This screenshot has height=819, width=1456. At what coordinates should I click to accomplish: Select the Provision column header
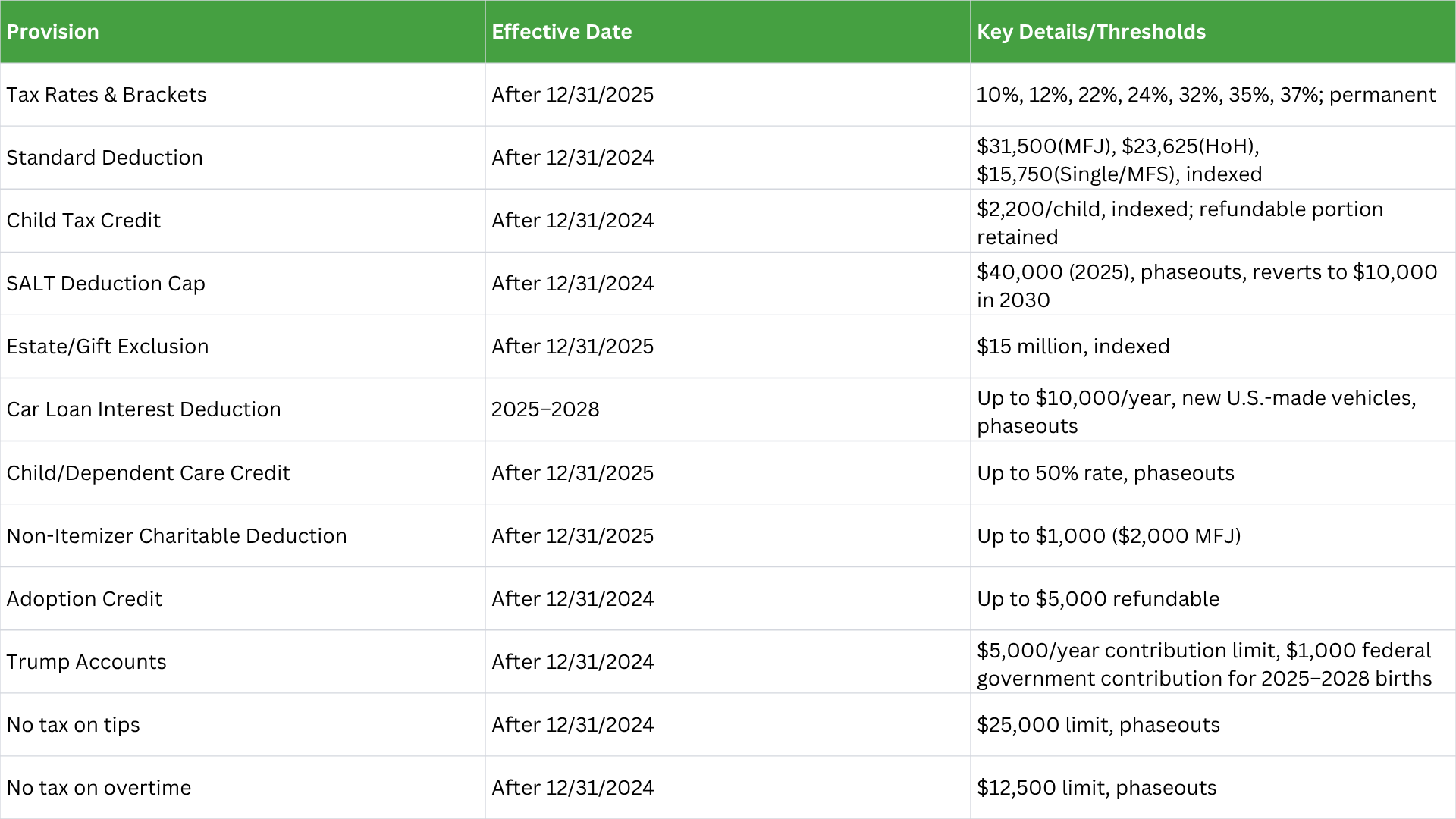click(243, 32)
